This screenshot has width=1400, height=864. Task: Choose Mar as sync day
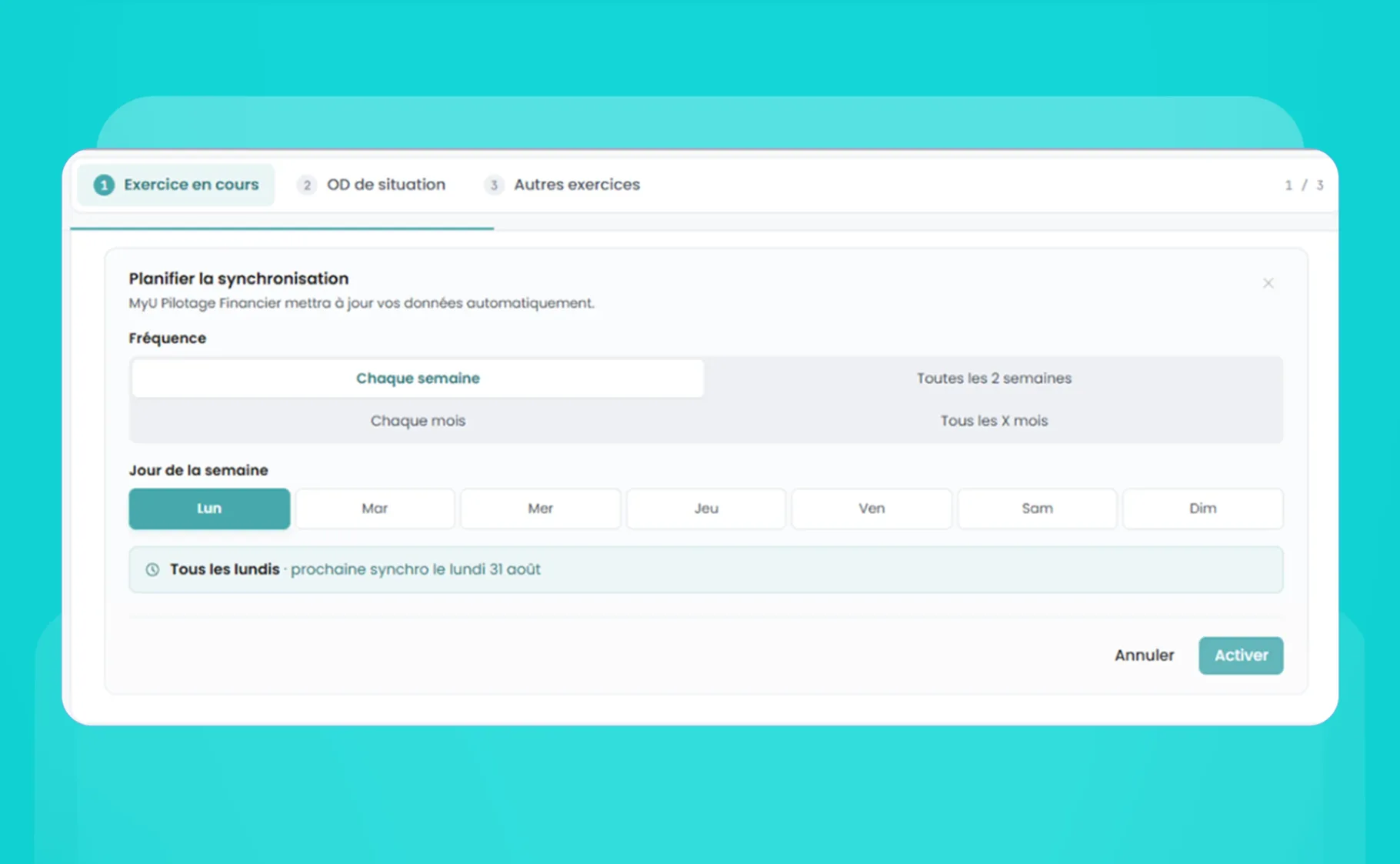(375, 509)
